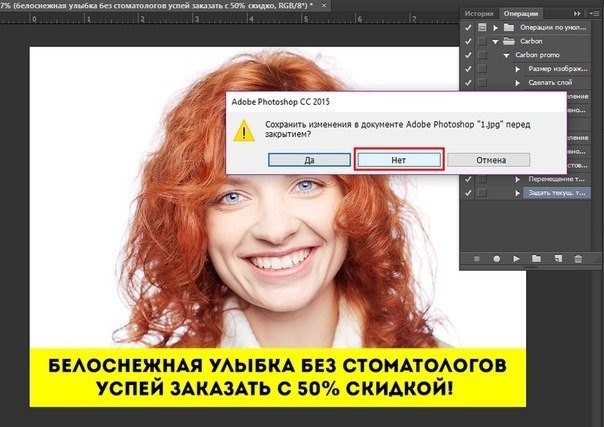Toggle the dialog icon for Операции по умол…
604x427 pixels.
point(482,27)
